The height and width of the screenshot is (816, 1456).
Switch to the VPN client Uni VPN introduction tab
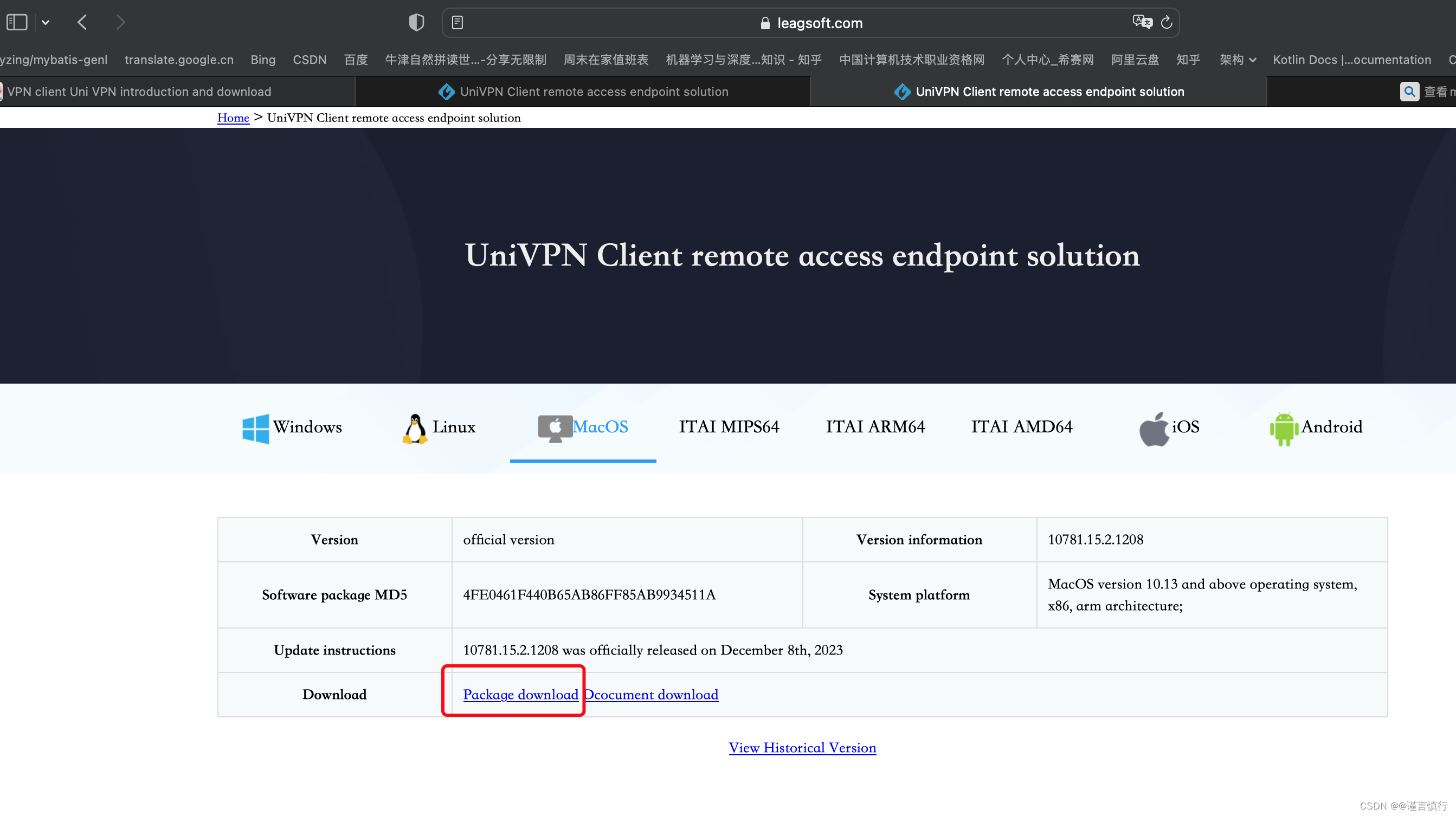(139, 92)
